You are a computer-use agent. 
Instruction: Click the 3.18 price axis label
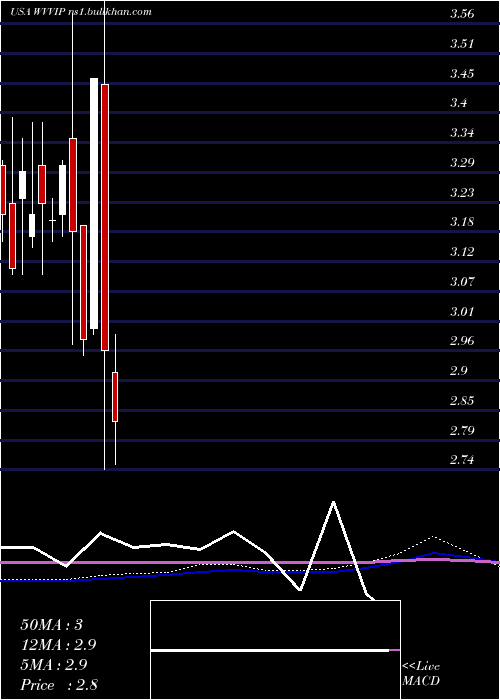(x=462, y=222)
